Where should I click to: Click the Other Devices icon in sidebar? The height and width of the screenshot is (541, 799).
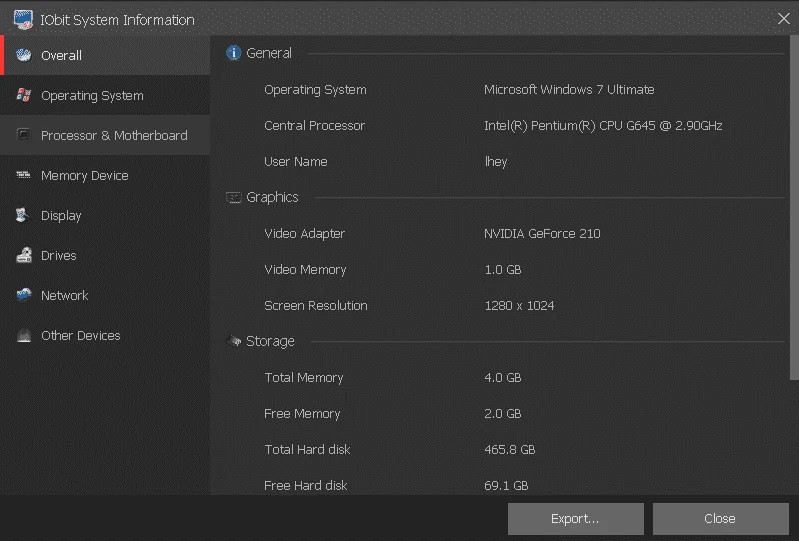coord(23,335)
